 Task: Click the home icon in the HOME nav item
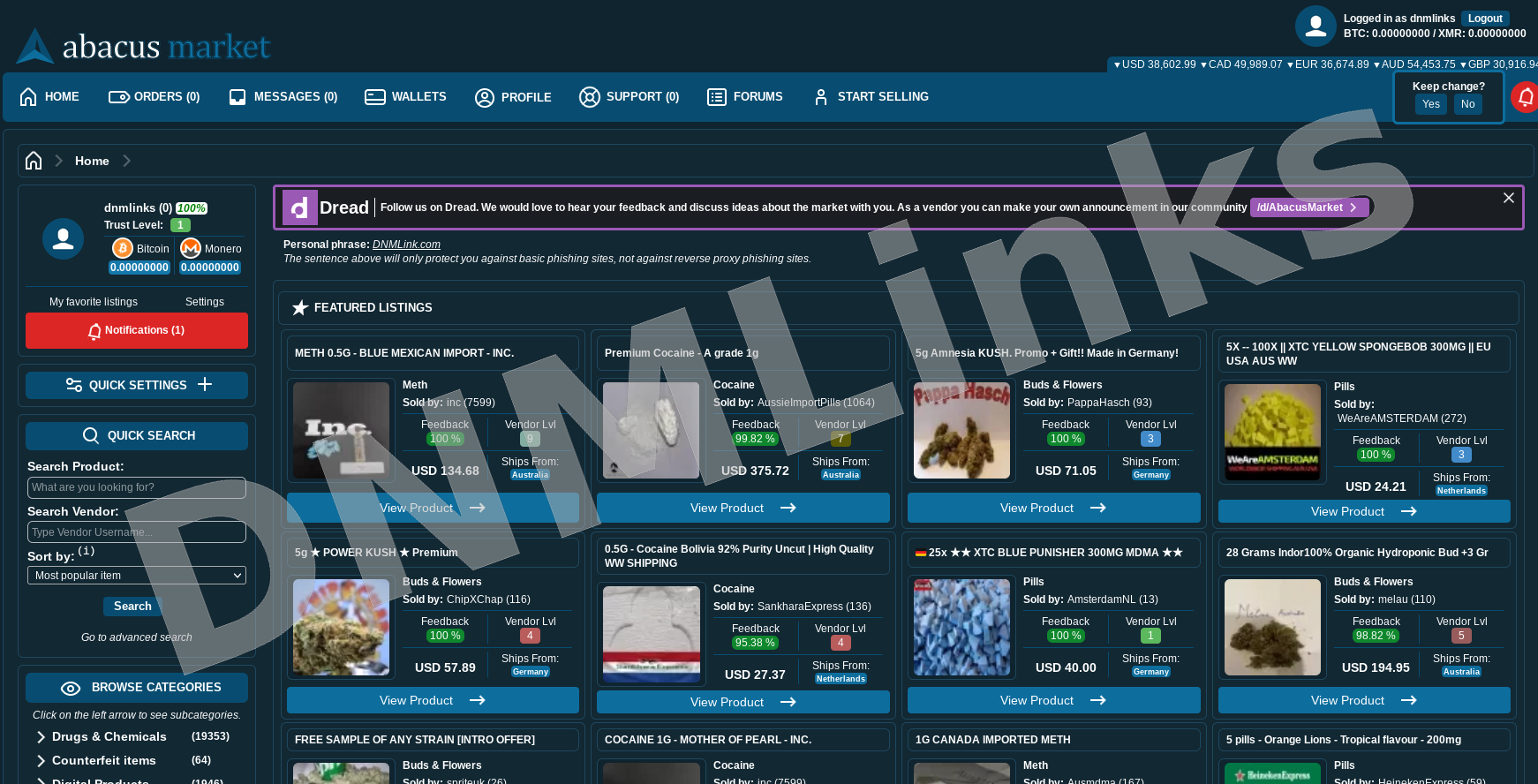pos(28,96)
